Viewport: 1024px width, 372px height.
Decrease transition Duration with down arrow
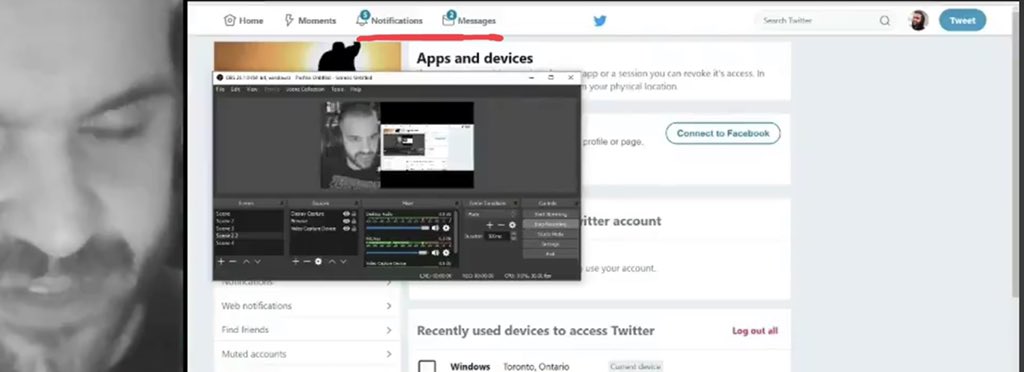pos(514,238)
